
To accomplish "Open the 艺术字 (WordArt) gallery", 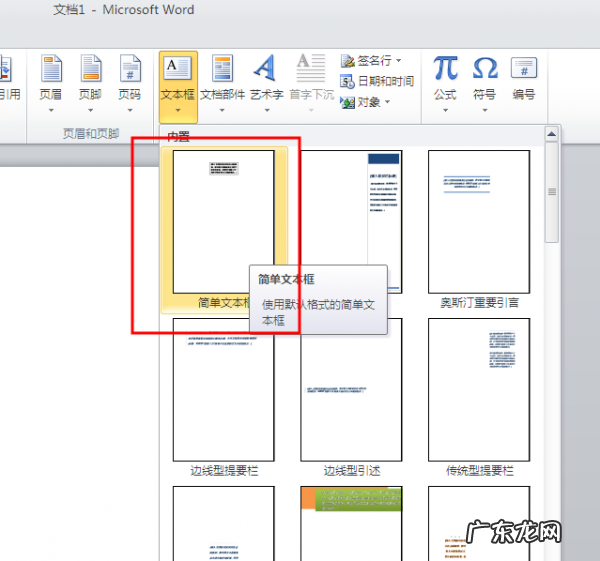I will coord(266,80).
